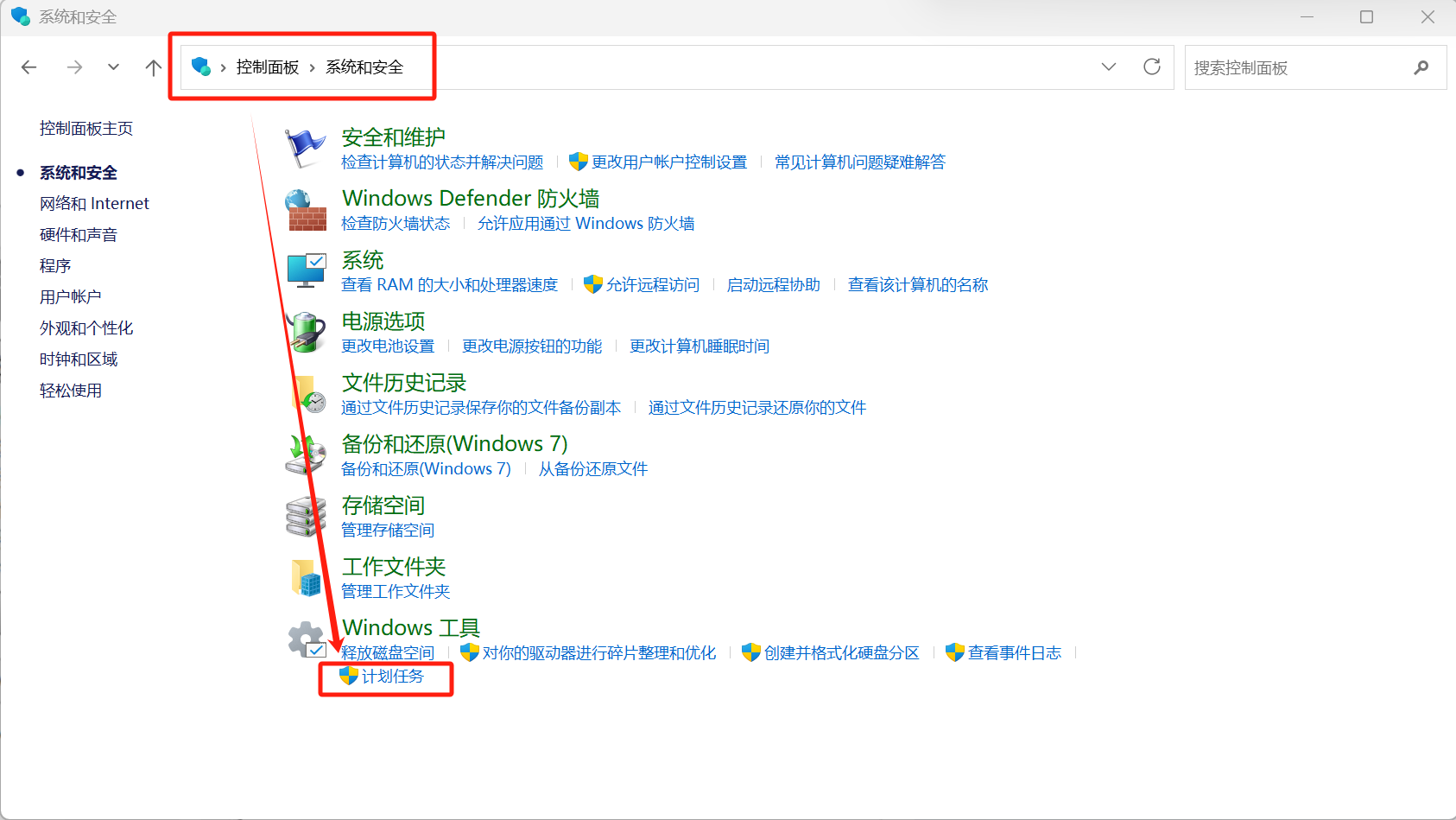This screenshot has width=1456, height=820.
Task: Open the recent locations dropdown arrow
Action: (x=113, y=67)
